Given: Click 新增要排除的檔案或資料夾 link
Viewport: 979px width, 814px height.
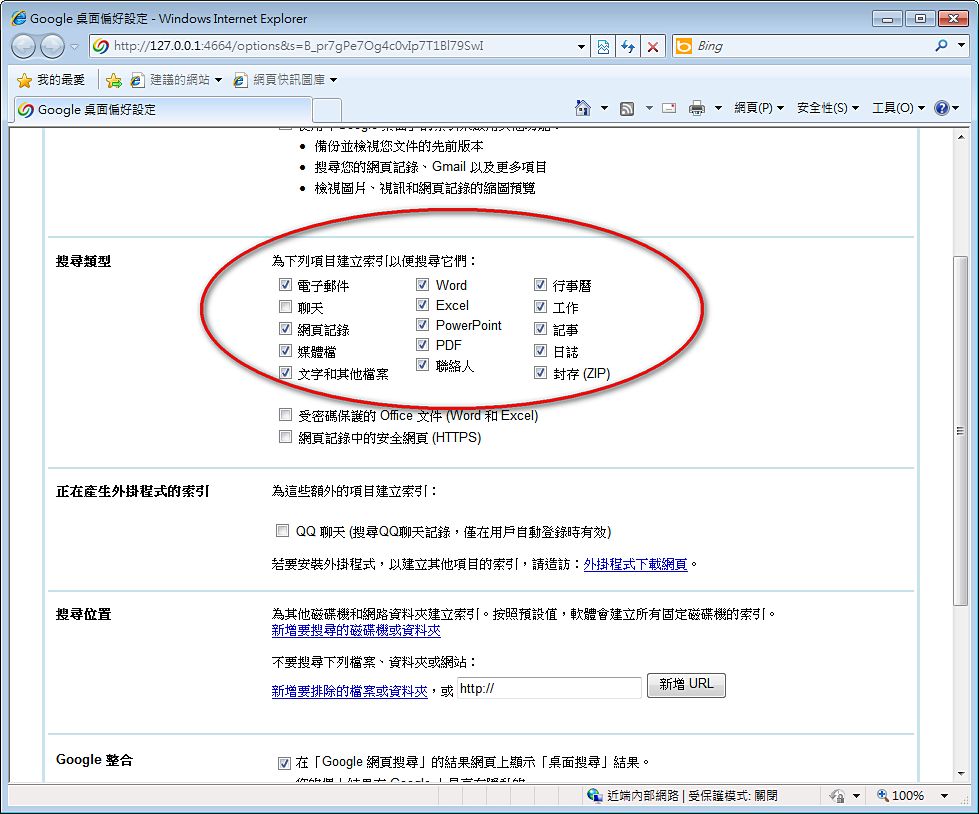Looking at the screenshot, I should (x=350, y=691).
